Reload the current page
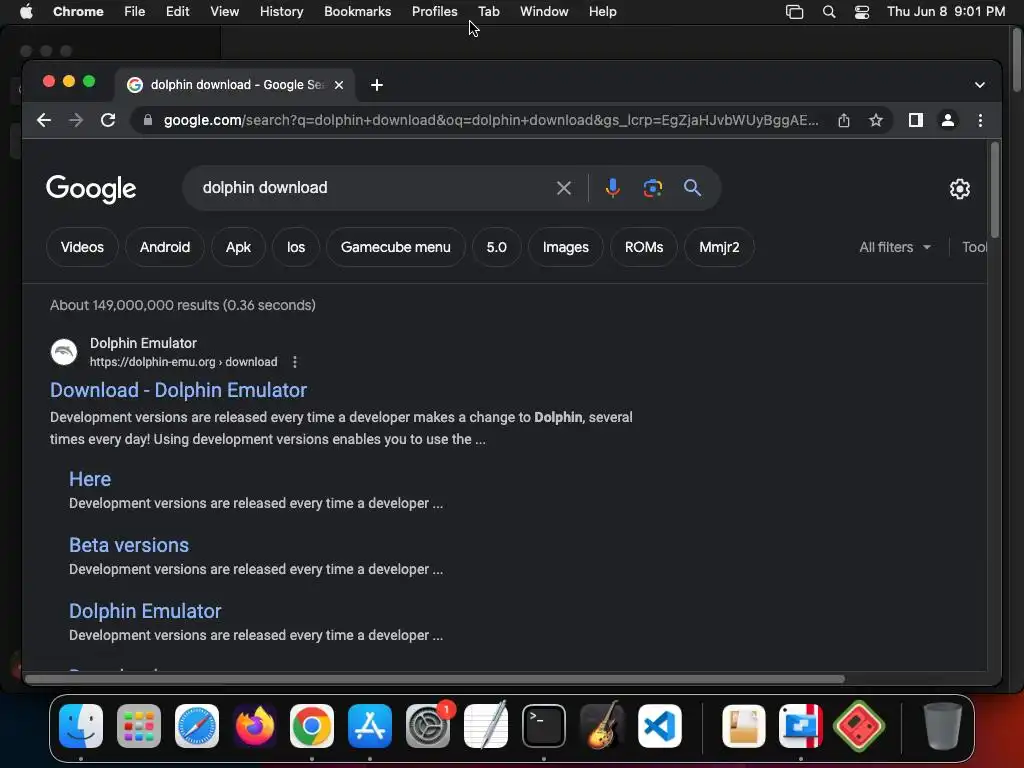This screenshot has height=768, width=1024. (108, 120)
